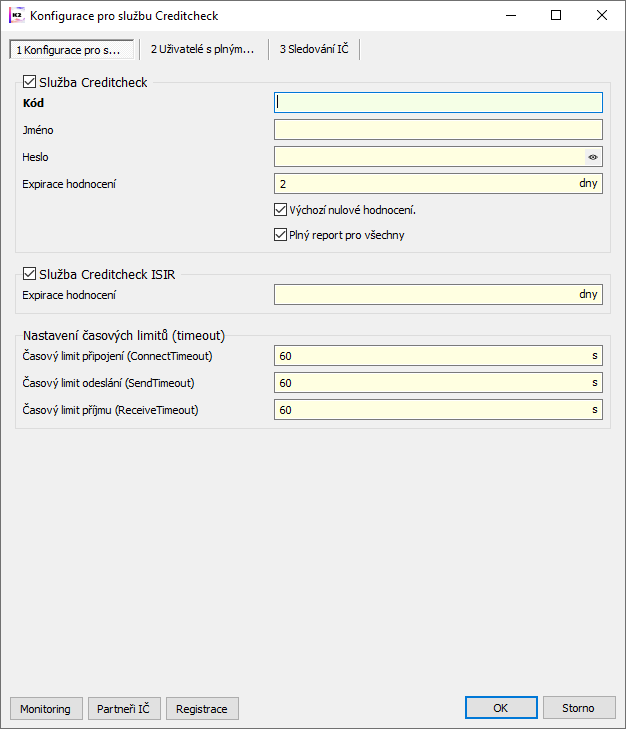Open Partneři IČ button
This screenshot has width=626, height=729.
[123, 709]
